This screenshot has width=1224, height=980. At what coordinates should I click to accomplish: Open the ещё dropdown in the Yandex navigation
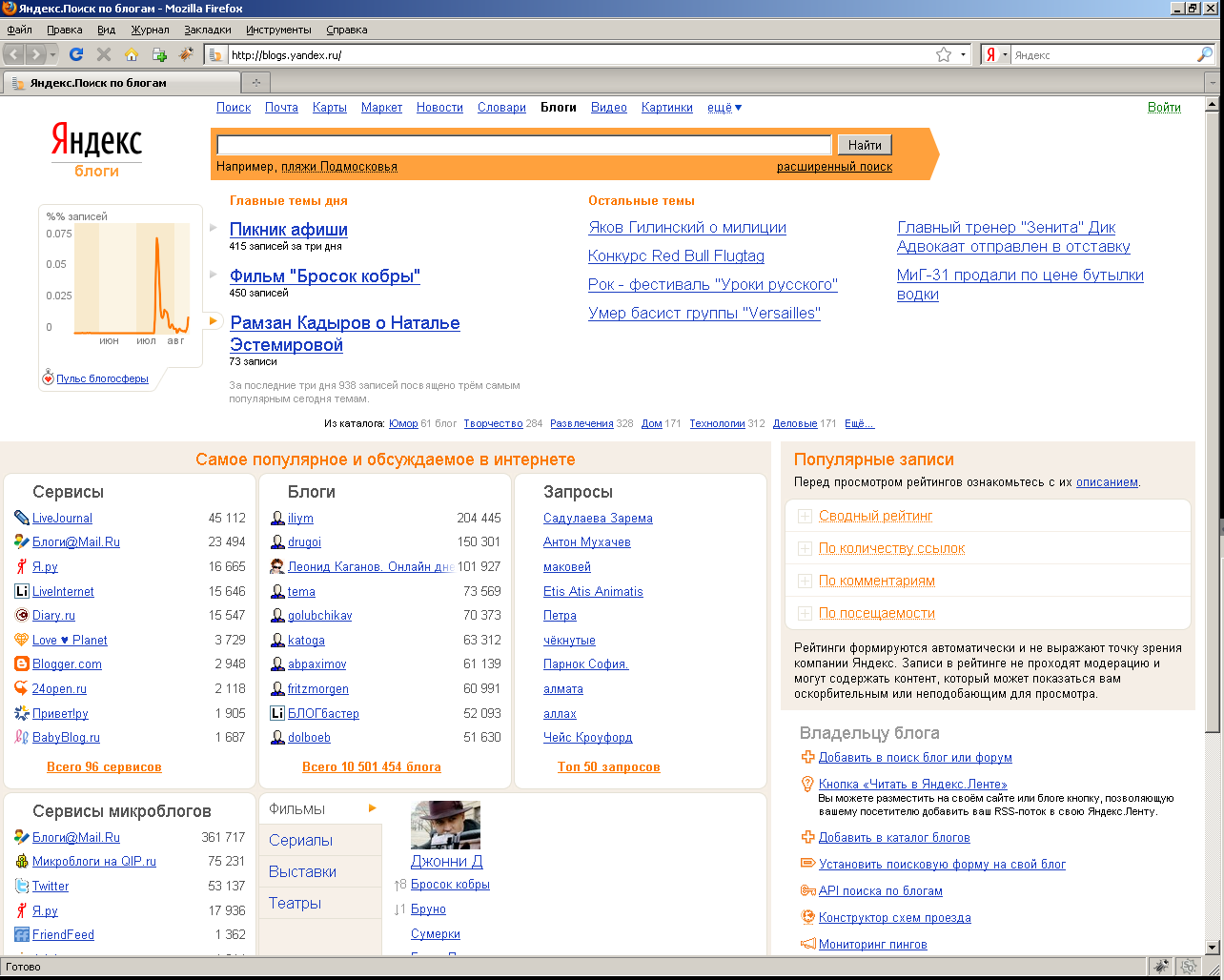[x=724, y=108]
